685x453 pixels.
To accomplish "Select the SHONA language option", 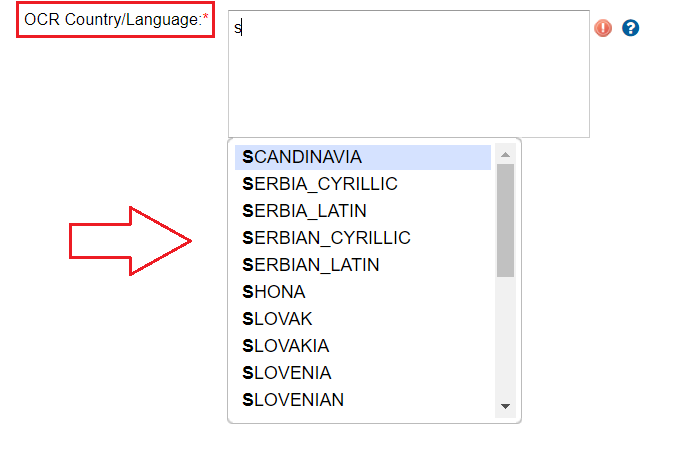I will (x=274, y=292).
